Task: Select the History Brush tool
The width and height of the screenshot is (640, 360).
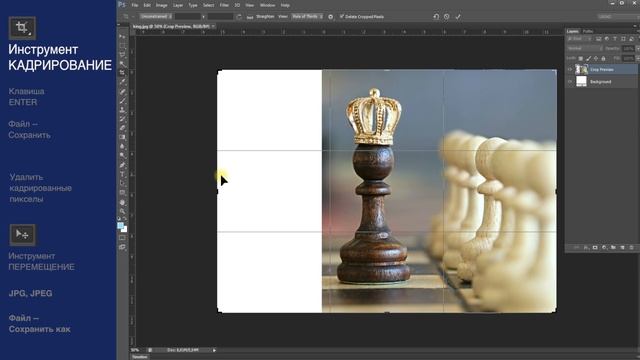Action: pos(122,119)
